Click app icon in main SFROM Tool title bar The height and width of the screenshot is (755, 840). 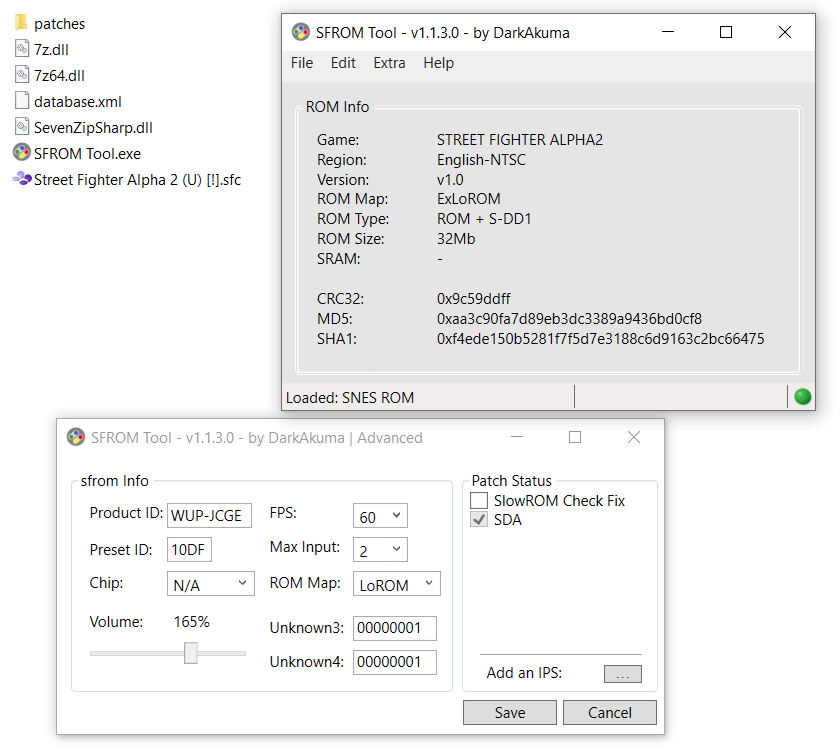click(301, 32)
